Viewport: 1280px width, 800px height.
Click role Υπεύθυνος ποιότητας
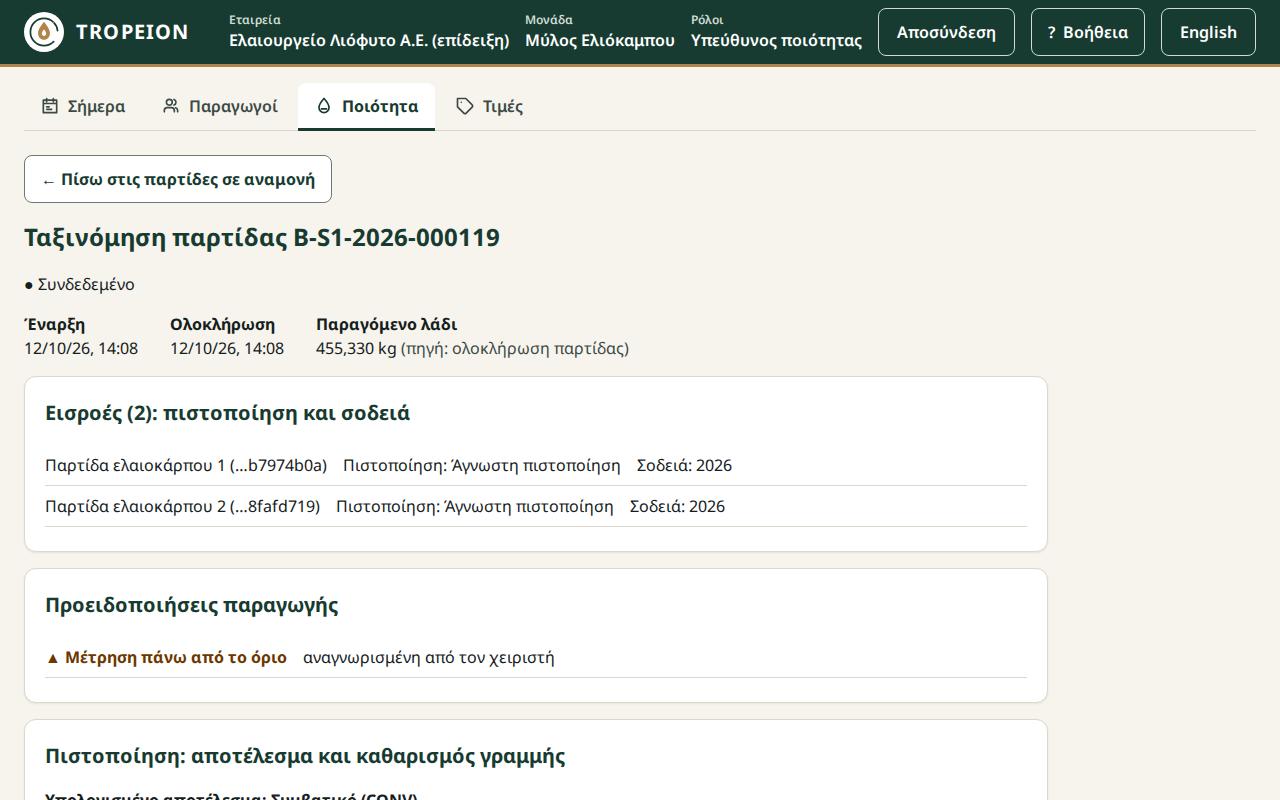(x=776, y=41)
